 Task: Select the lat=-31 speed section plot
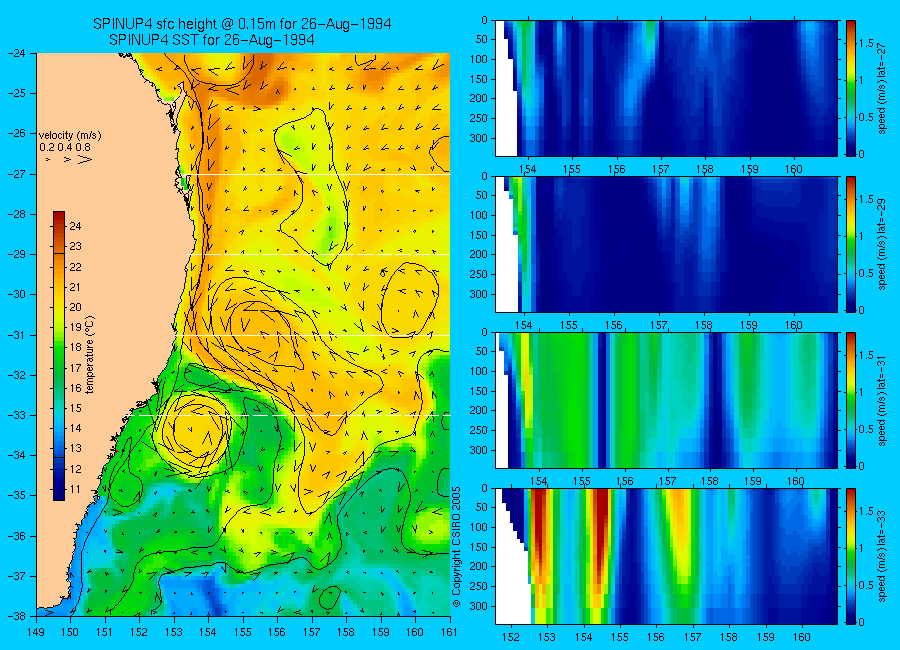(666, 400)
